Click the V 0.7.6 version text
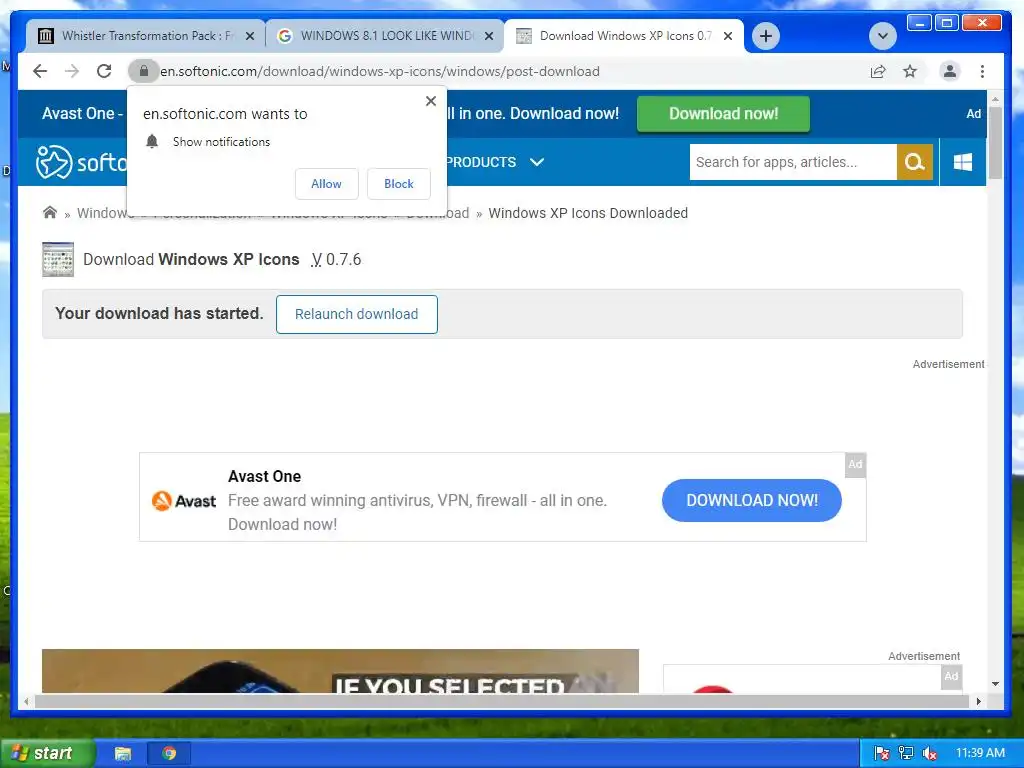Viewport: 1024px width, 768px height. (336, 259)
